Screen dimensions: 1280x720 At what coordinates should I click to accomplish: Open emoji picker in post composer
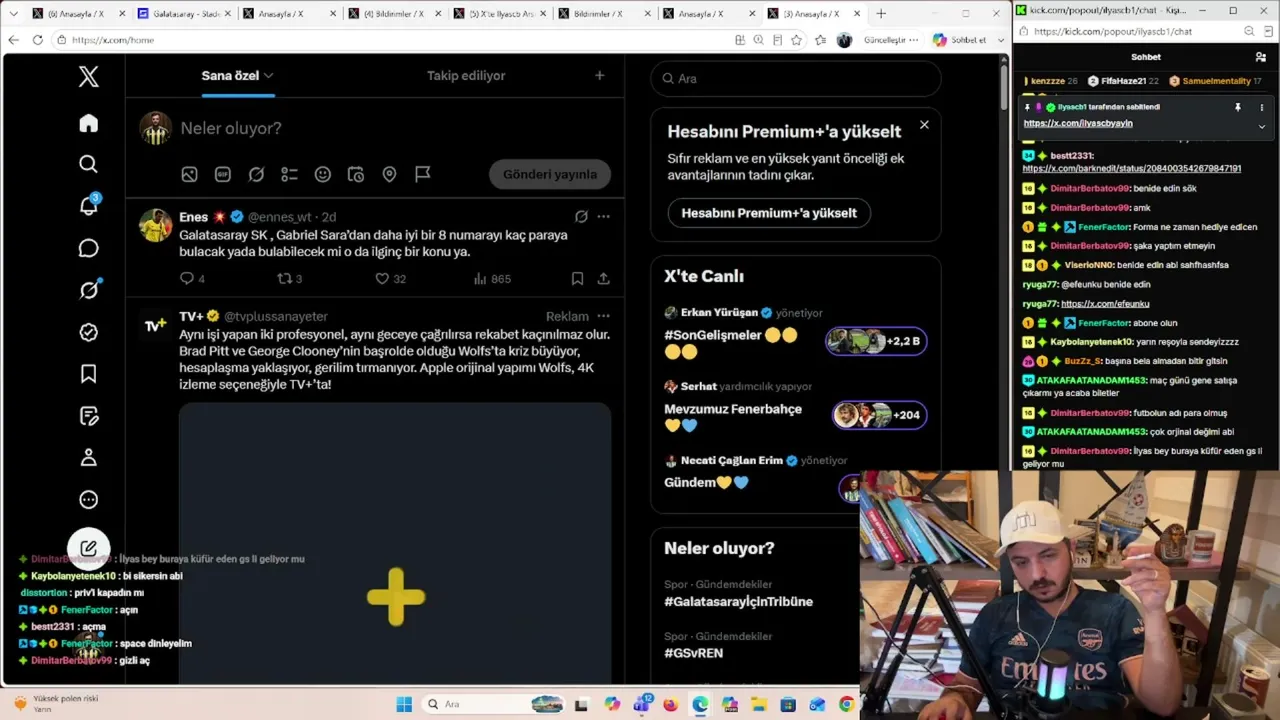click(322, 174)
